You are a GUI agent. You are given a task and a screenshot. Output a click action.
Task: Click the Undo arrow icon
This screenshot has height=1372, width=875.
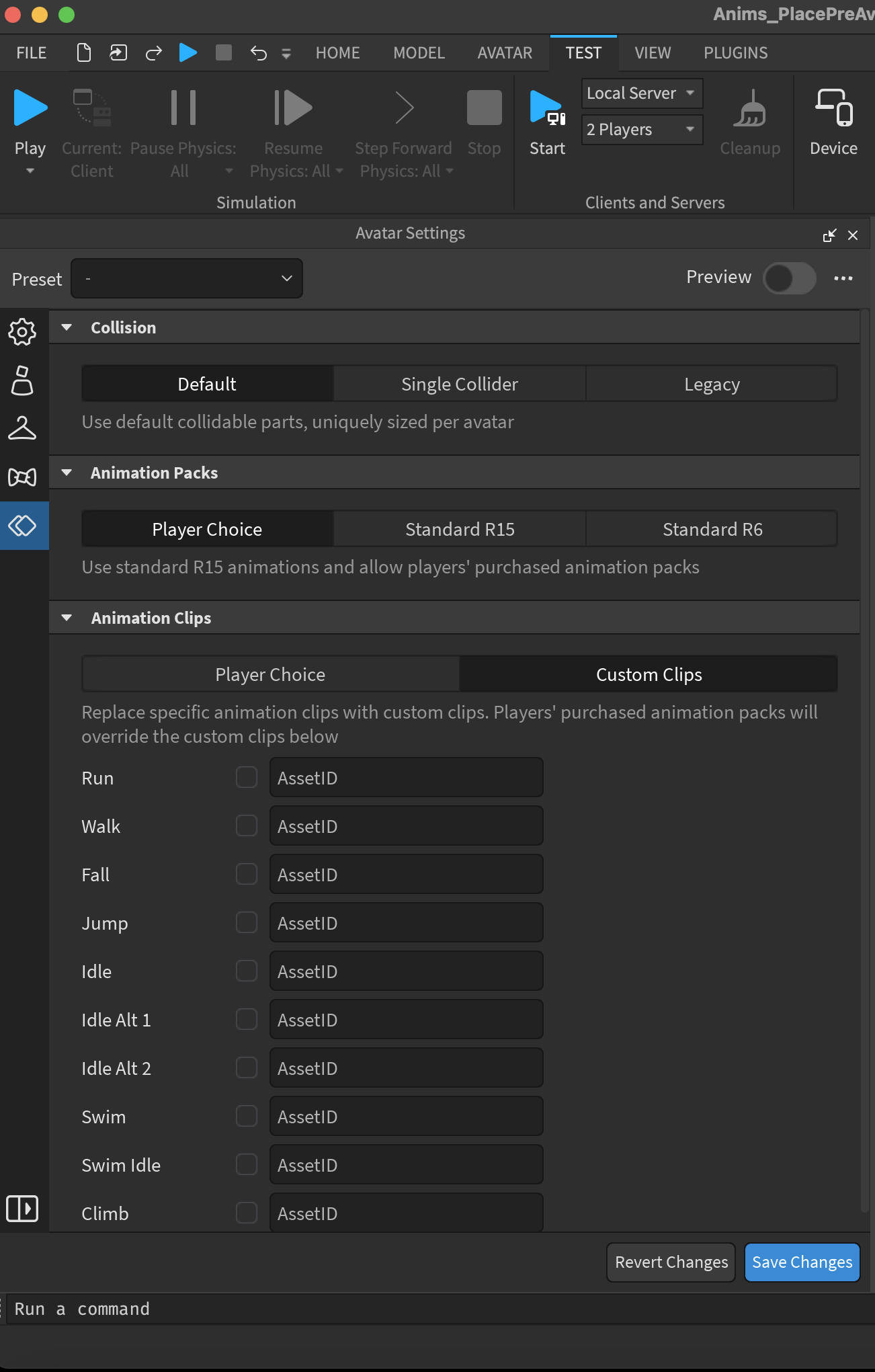tap(259, 52)
